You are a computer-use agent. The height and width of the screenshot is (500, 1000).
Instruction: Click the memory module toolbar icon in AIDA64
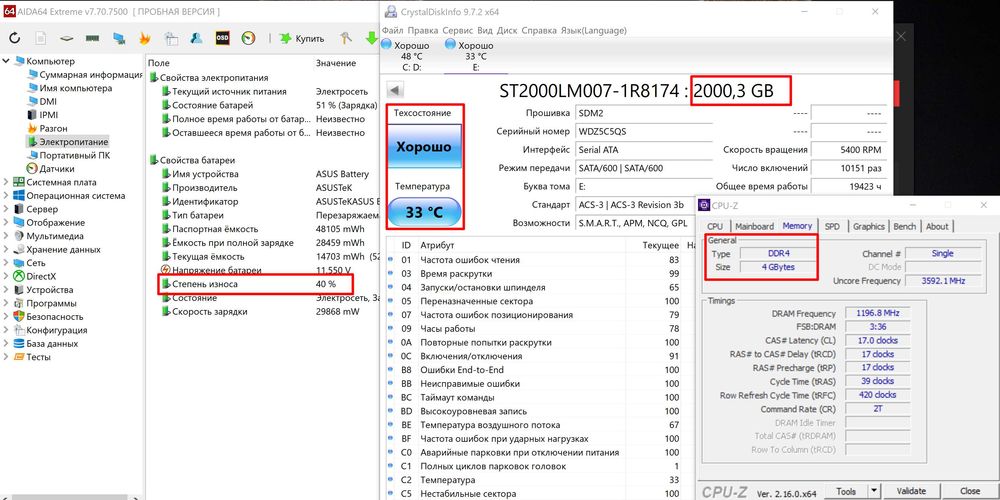93,38
